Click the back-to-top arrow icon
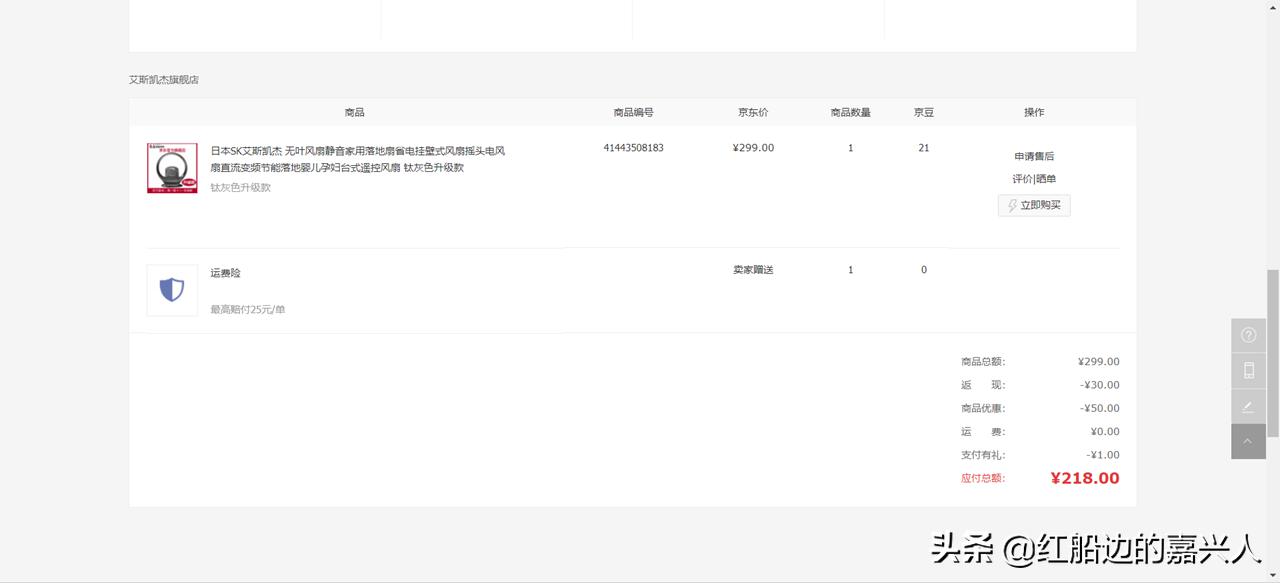 [1248, 441]
